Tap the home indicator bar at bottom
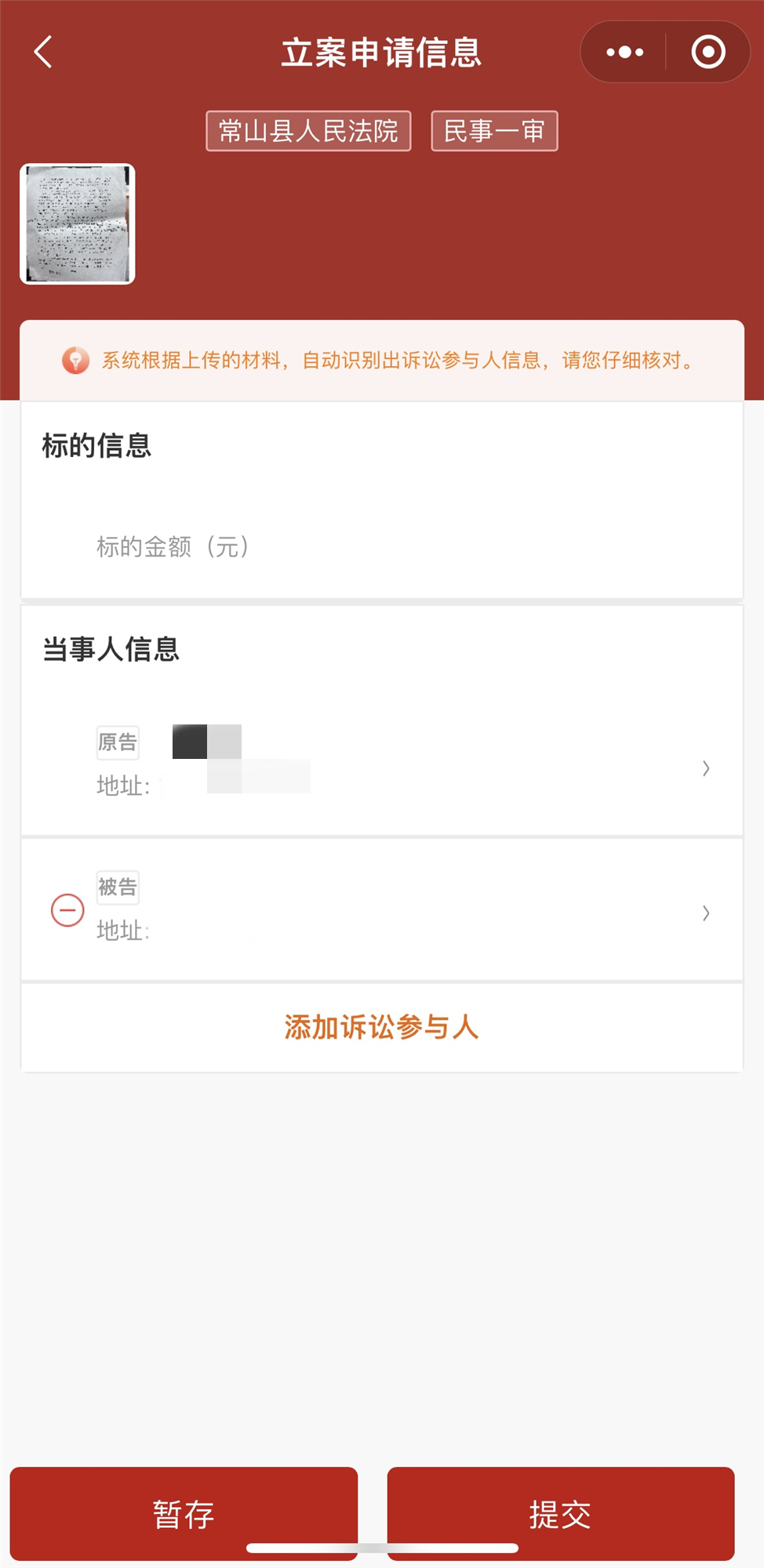The width and height of the screenshot is (764, 1568). click(382, 1548)
